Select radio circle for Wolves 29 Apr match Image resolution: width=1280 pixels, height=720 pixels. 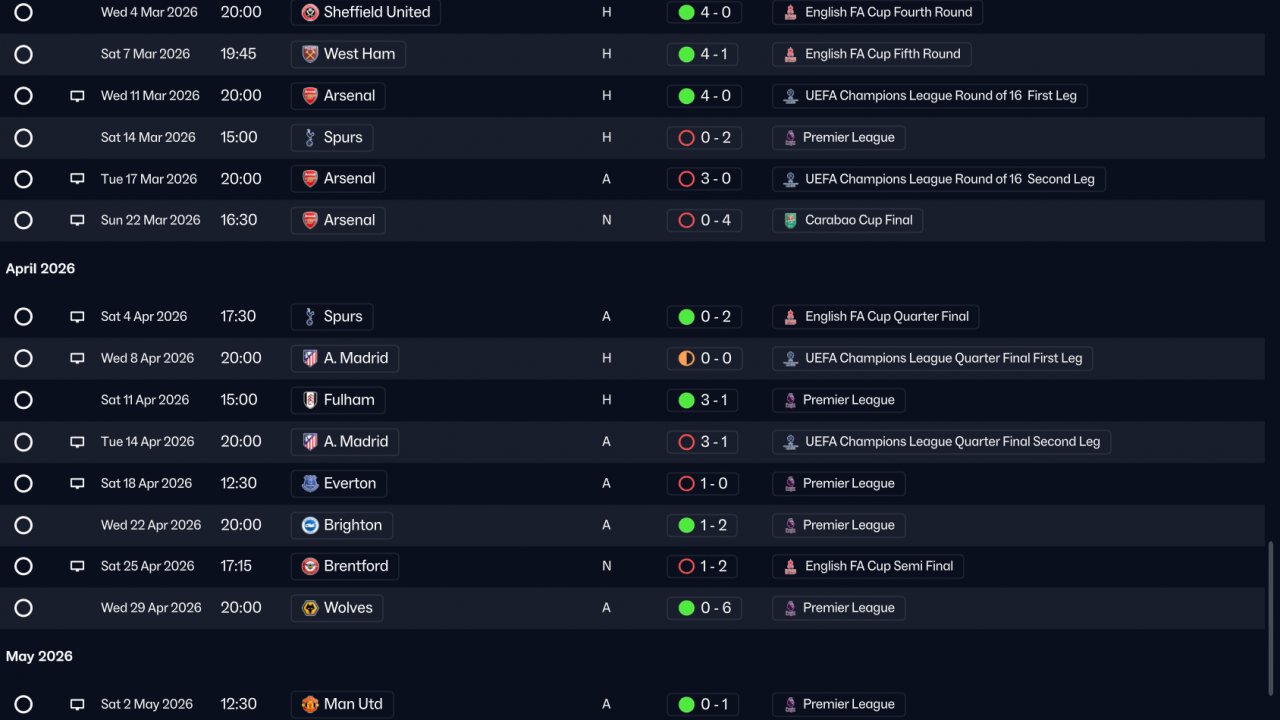[24, 608]
